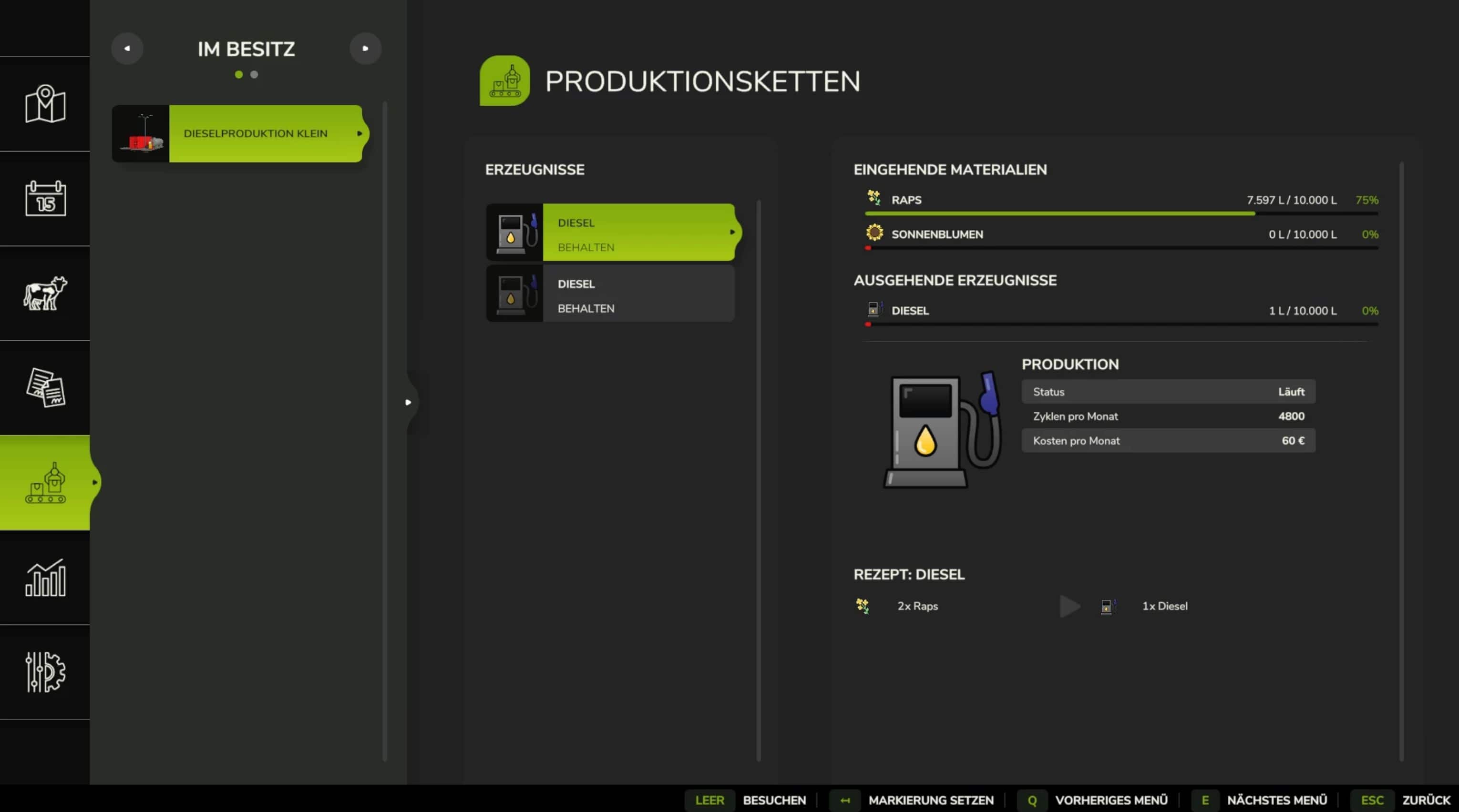Go to previous page with left arrow
Image resolution: width=1459 pixels, height=812 pixels.
coord(127,49)
